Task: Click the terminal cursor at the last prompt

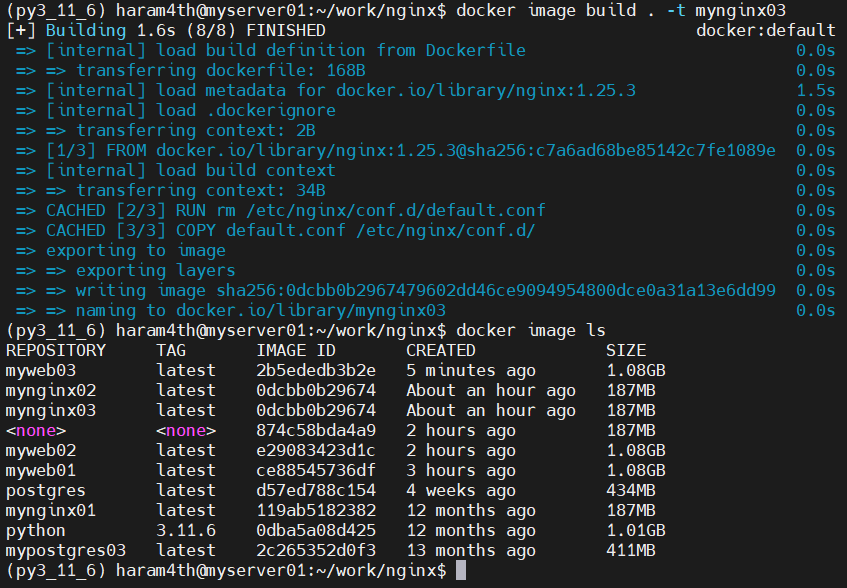Action: click(461, 570)
